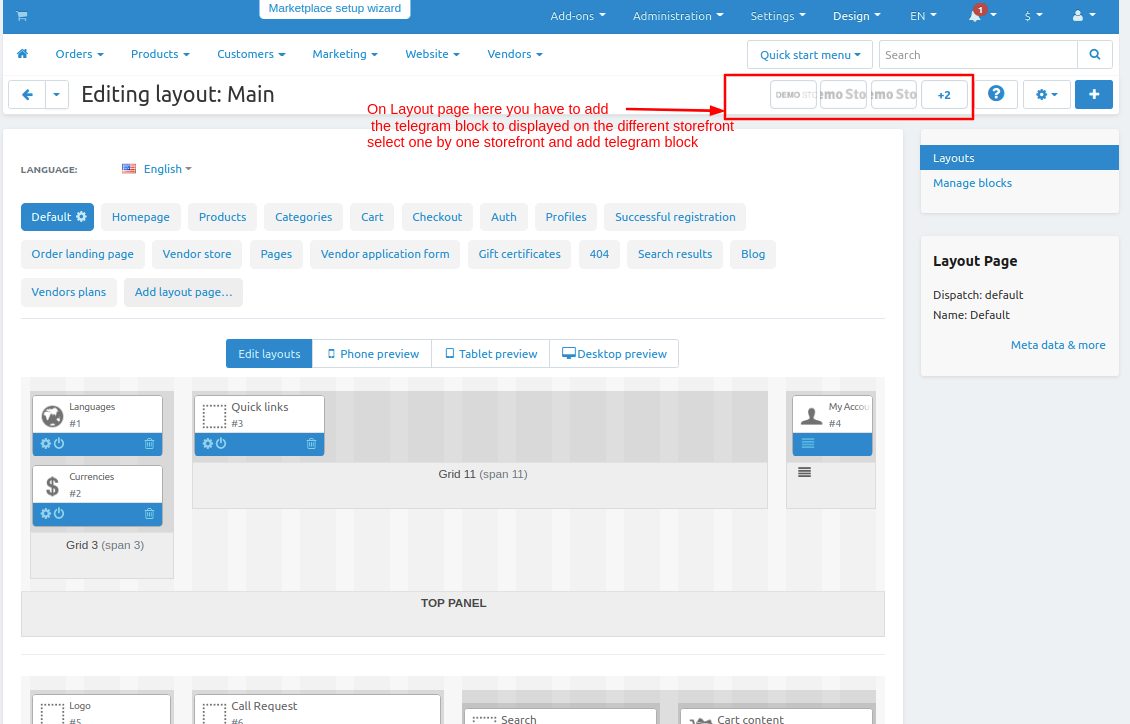The width and height of the screenshot is (1130, 724).
Task: Open the Manage blocks link
Action: [x=972, y=183]
